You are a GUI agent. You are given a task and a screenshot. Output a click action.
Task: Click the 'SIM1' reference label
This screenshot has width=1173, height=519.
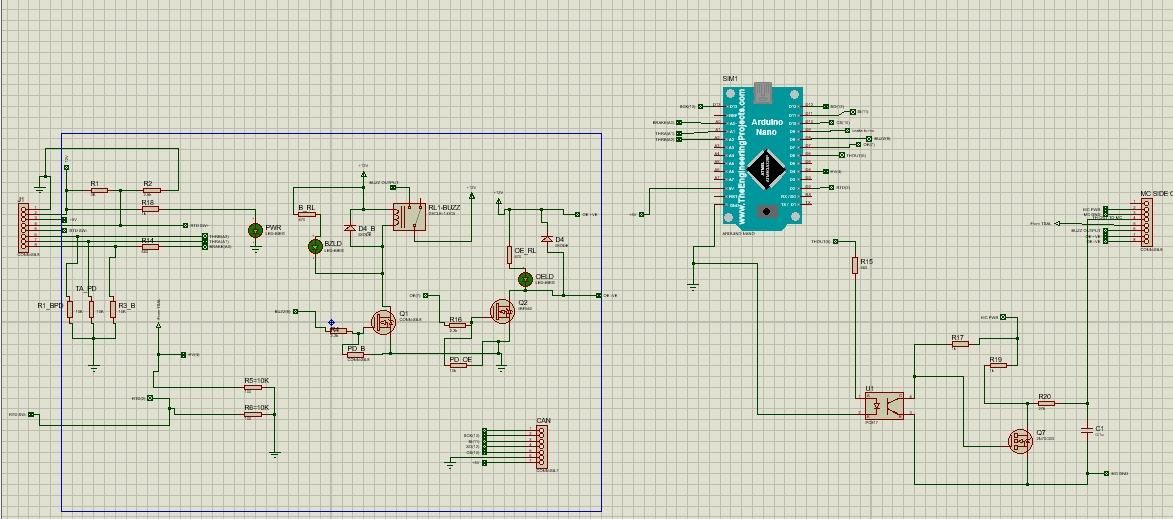730,79
